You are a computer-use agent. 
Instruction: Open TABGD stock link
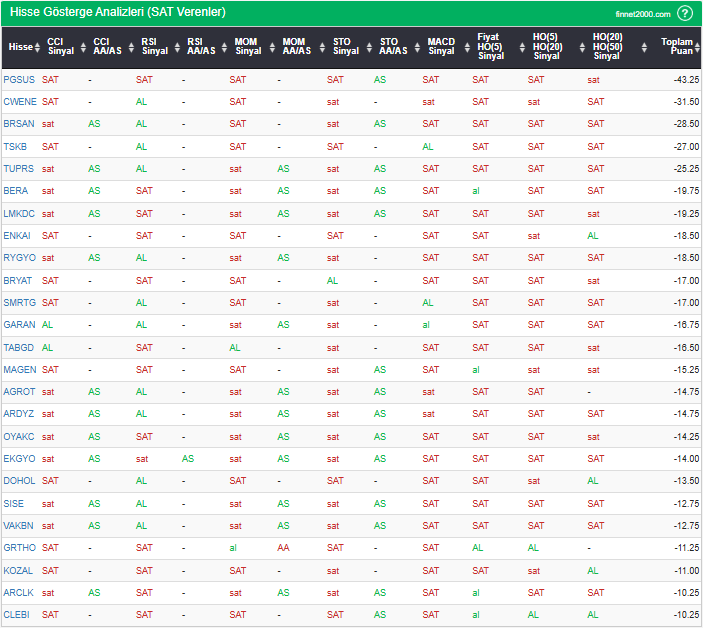point(18,347)
